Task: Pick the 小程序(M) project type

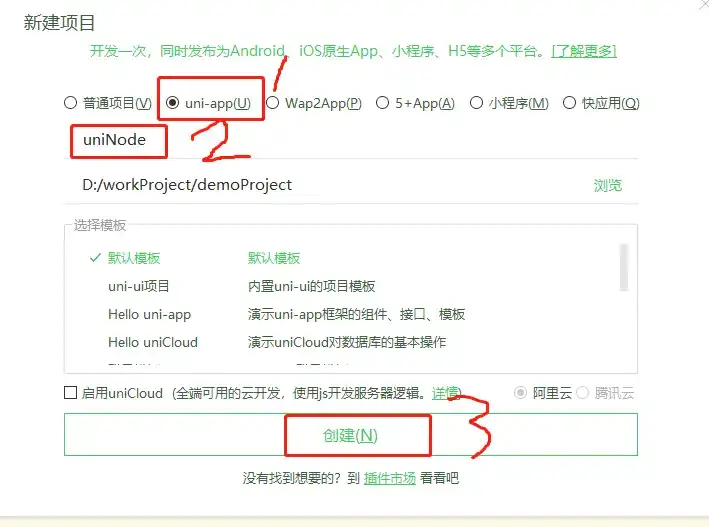Action: pos(476,103)
